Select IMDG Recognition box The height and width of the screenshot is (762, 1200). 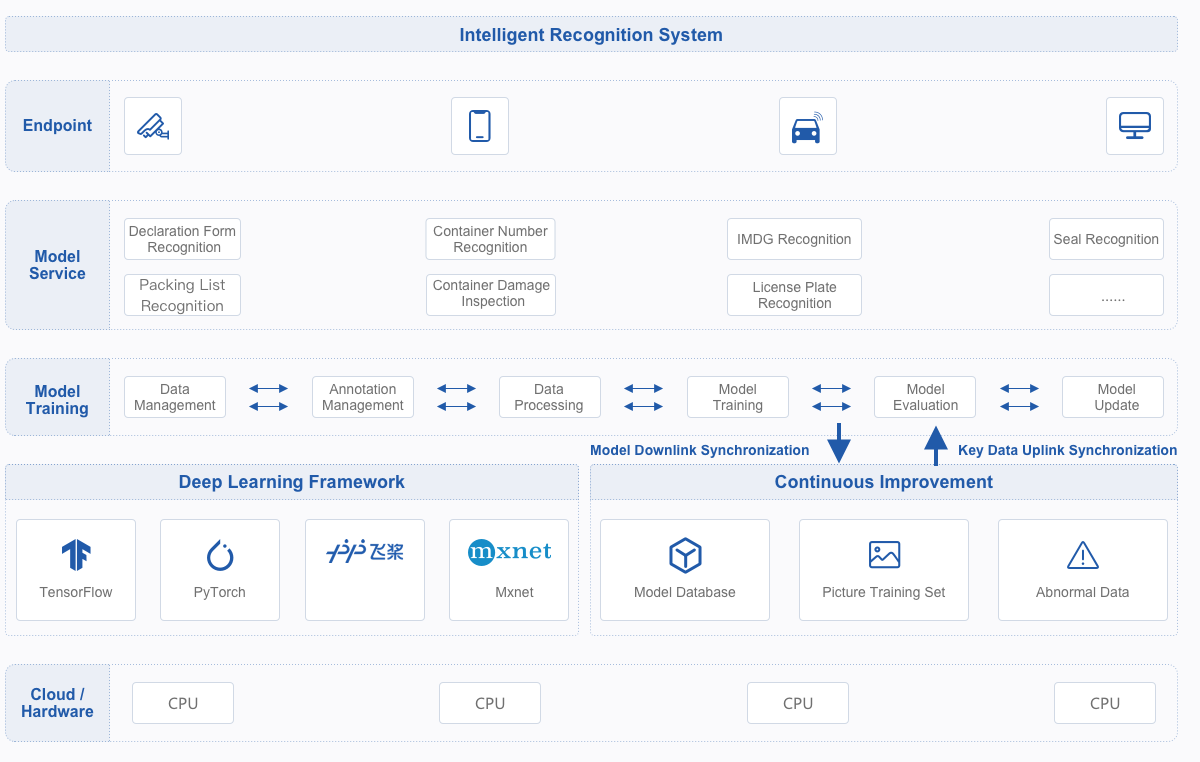794,239
